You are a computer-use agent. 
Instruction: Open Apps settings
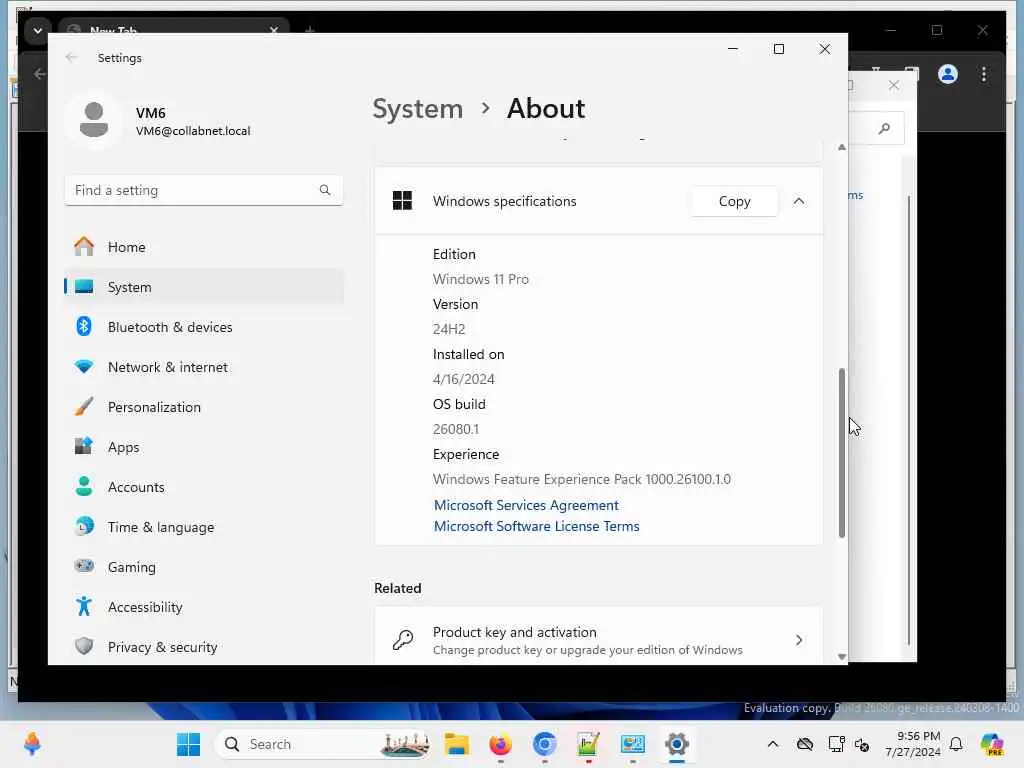[x=204, y=447]
